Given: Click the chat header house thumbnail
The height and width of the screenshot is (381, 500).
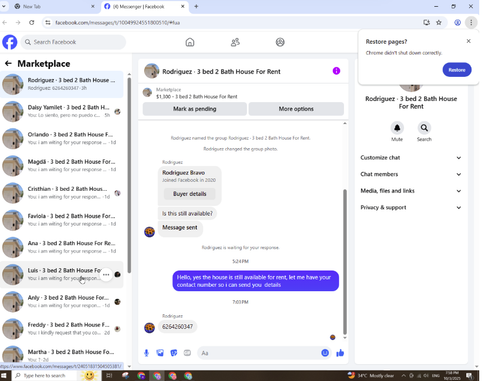Looking at the screenshot, I should point(151,71).
